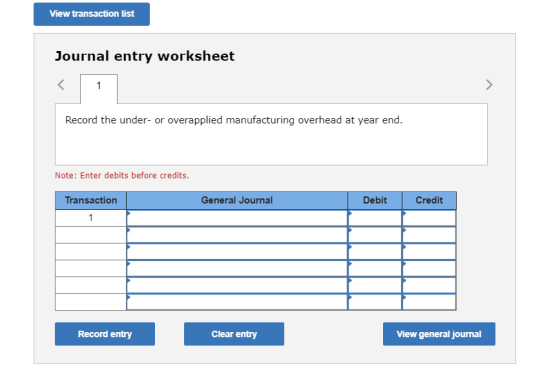Select General Journal cell in last row
Image resolution: width=560 pixels, height=385 pixels.
pyautogui.click(x=237, y=302)
